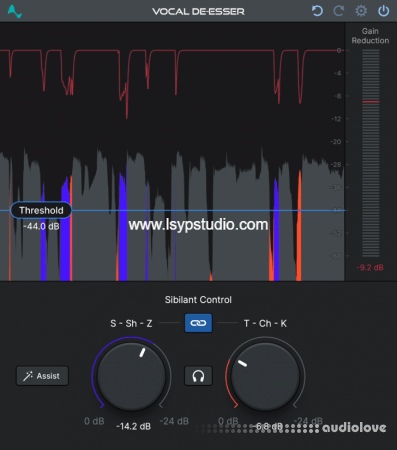The image size is (397, 450).
Task: Click the Gain Reduction label
Action: pyautogui.click(x=370, y=36)
